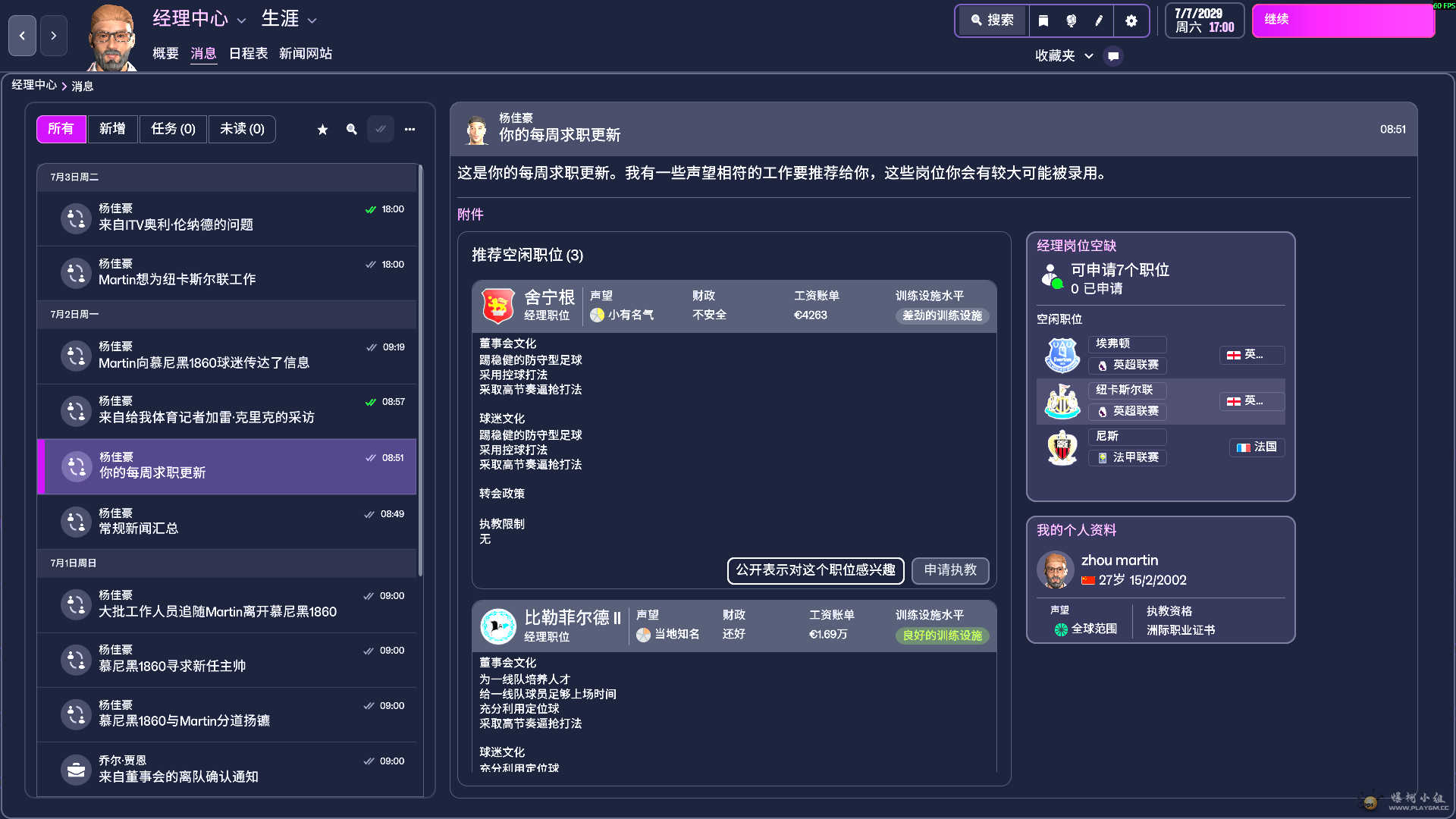The height and width of the screenshot is (819, 1456).
Task: Click the inbox magnifier search icon
Action: (351, 130)
